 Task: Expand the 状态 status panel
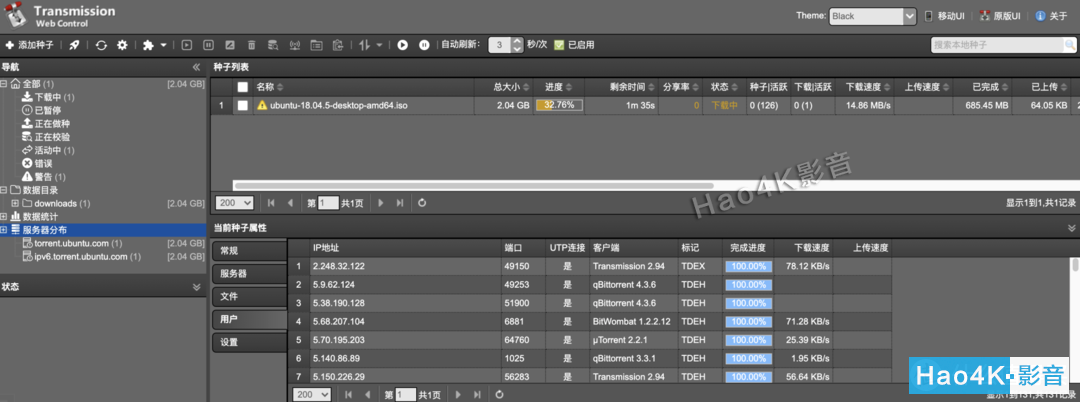click(x=196, y=287)
